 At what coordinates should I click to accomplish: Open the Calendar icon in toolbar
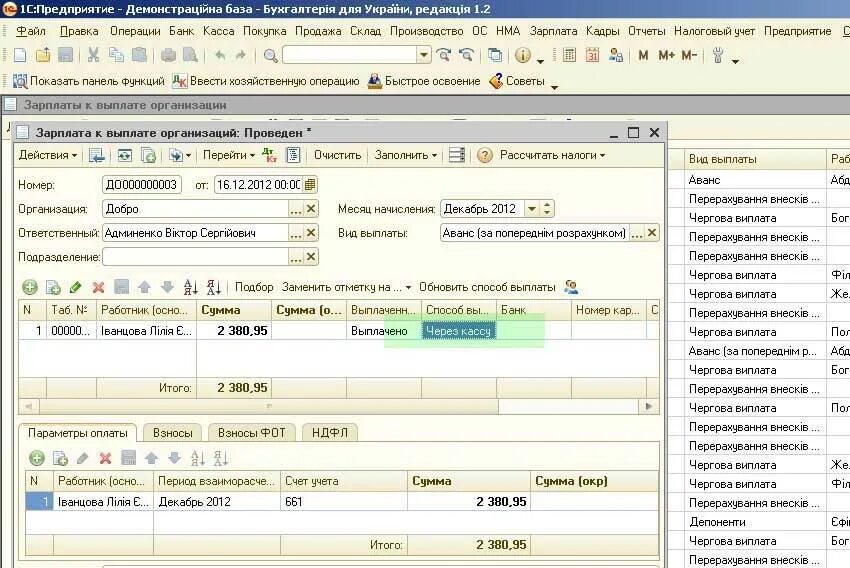592,55
